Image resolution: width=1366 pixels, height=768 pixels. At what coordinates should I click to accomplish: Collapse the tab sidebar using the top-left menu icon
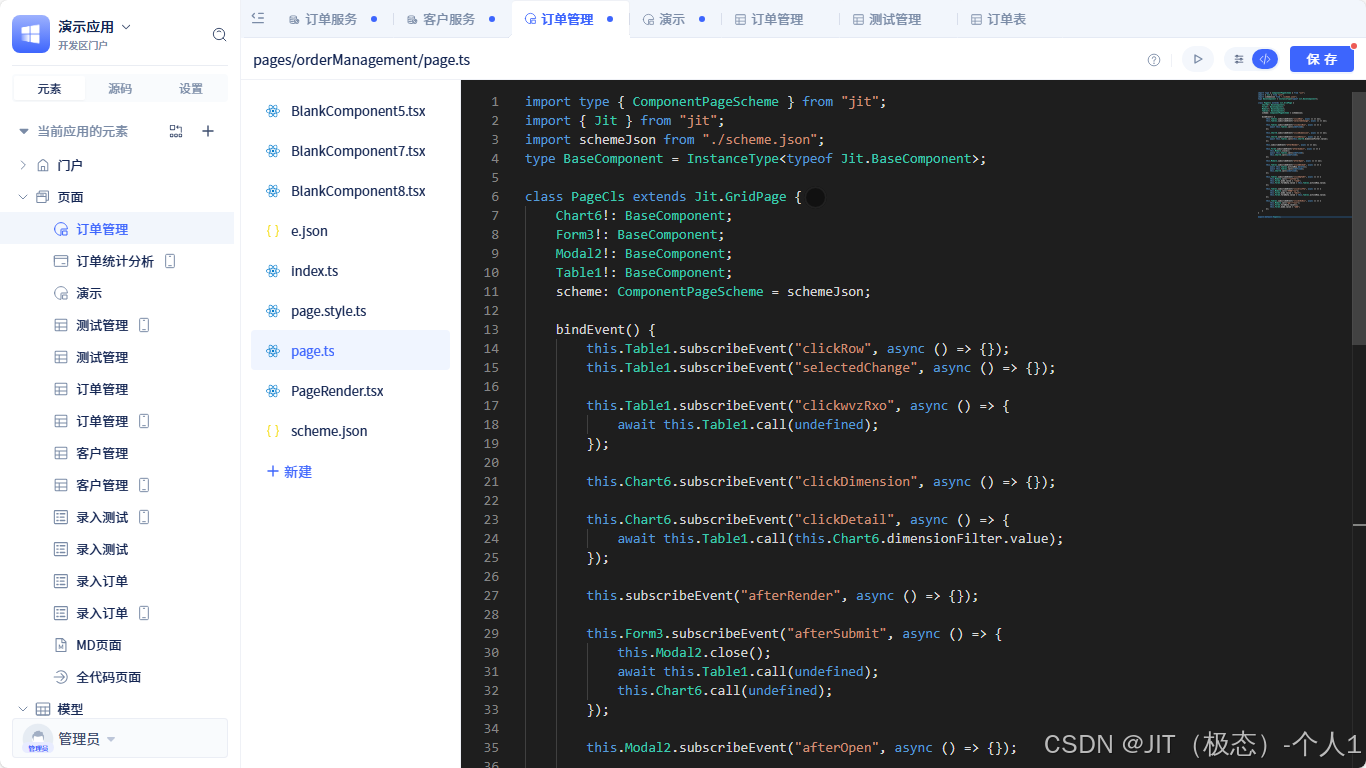(258, 18)
